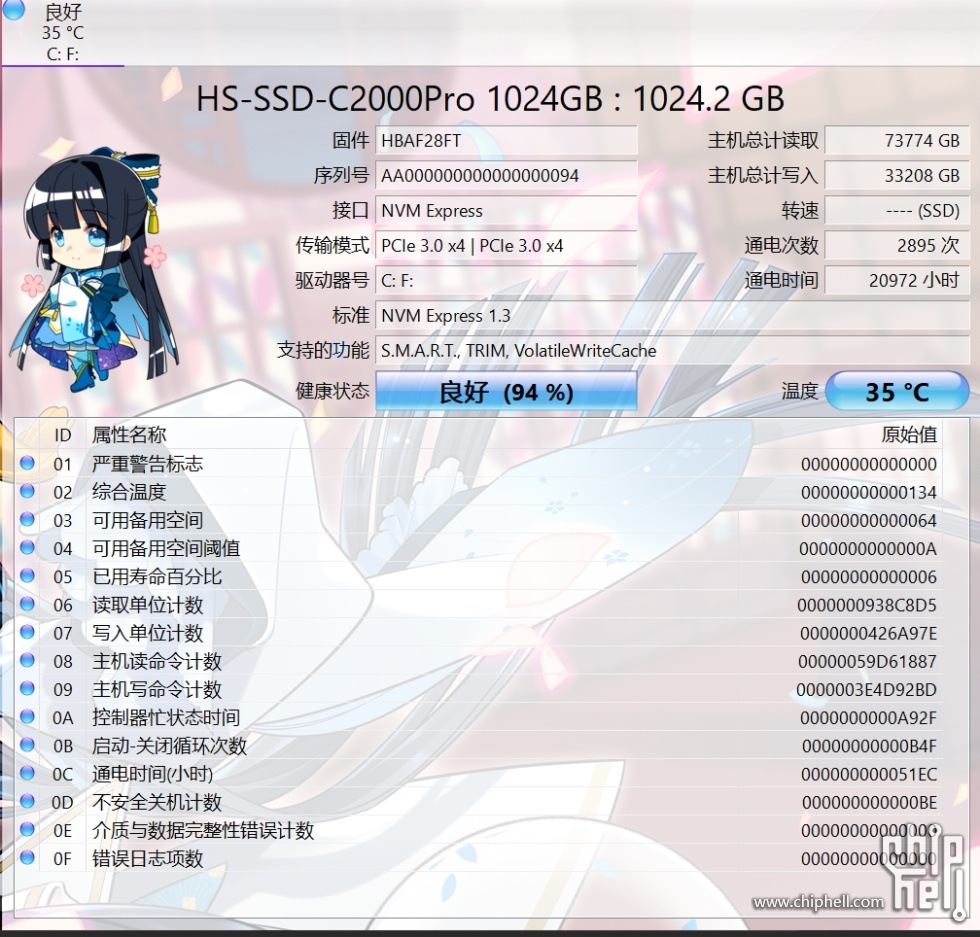Click the serial number field
This screenshot has height=937, width=980.
(506, 176)
